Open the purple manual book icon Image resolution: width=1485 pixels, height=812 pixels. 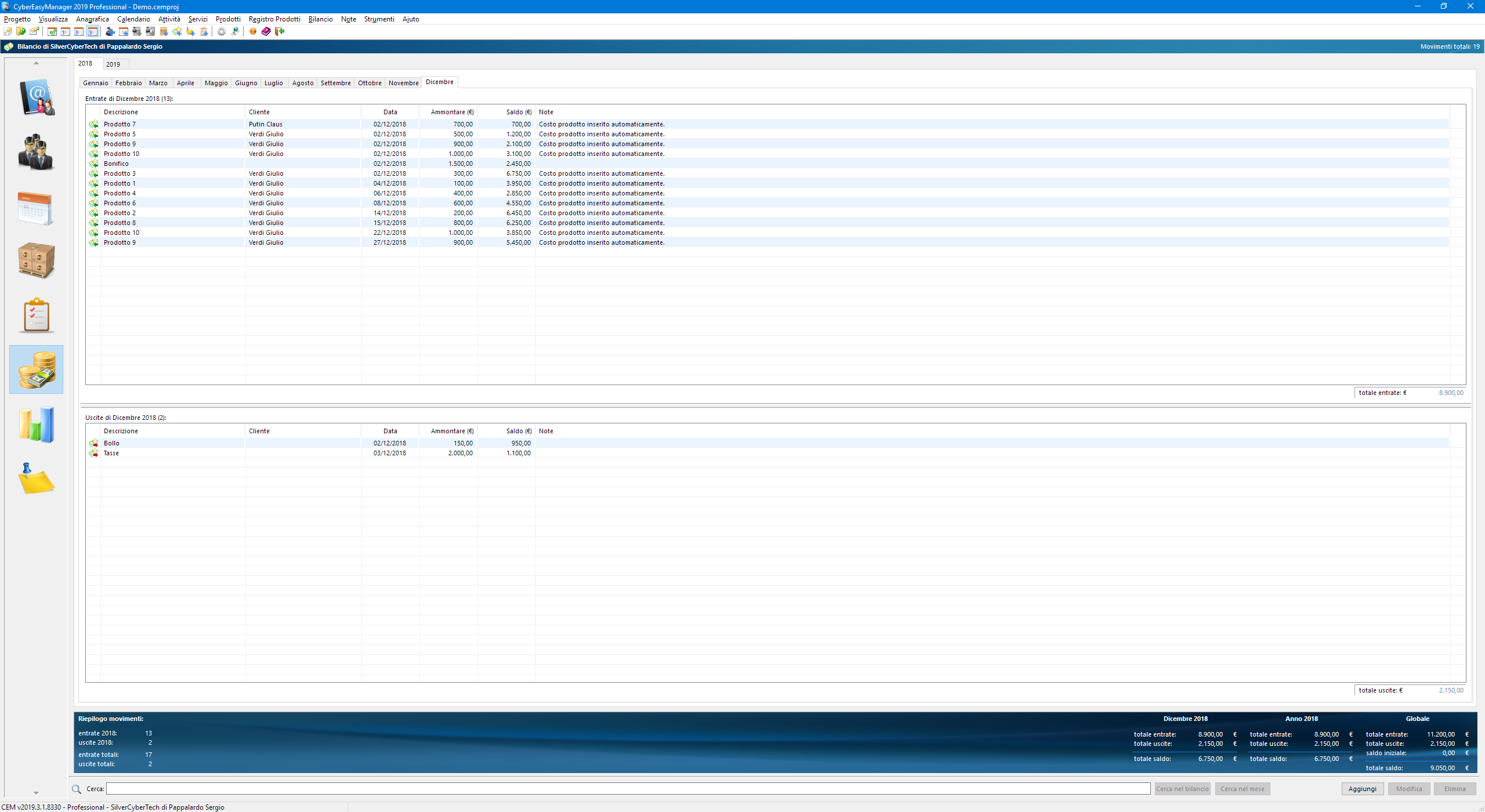click(266, 31)
